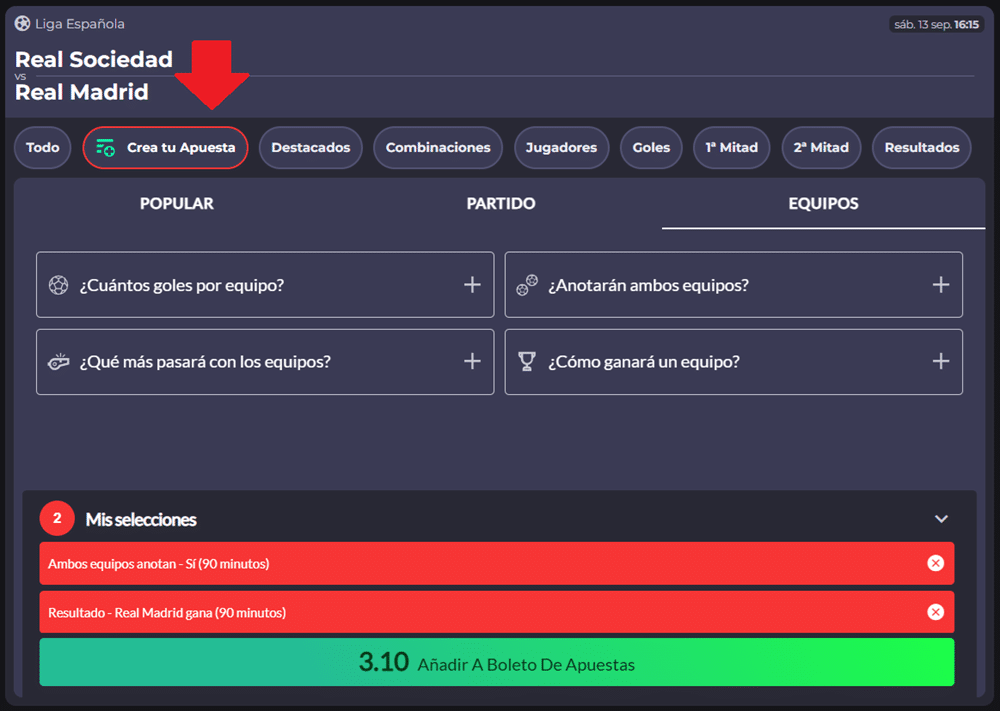Click the trophy icon in ¿Cómo ganará un equipo?

point(527,362)
